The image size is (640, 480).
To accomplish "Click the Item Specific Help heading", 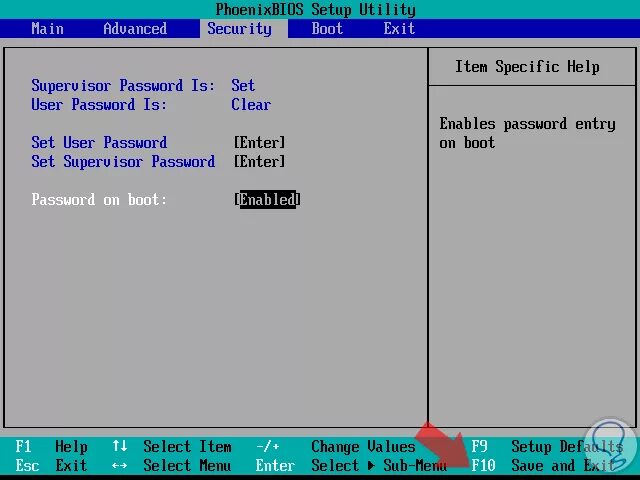I will click(x=527, y=67).
